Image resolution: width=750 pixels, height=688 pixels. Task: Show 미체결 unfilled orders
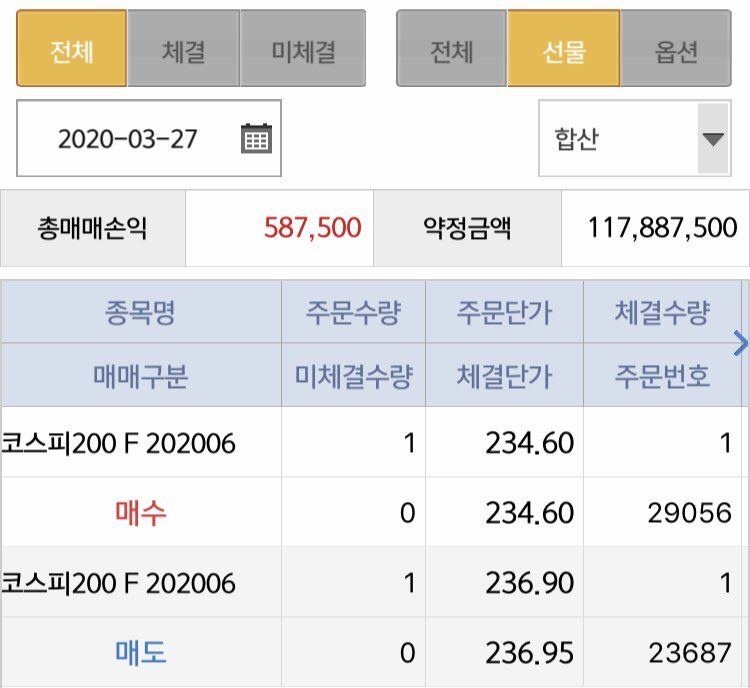(x=303, y=49)
